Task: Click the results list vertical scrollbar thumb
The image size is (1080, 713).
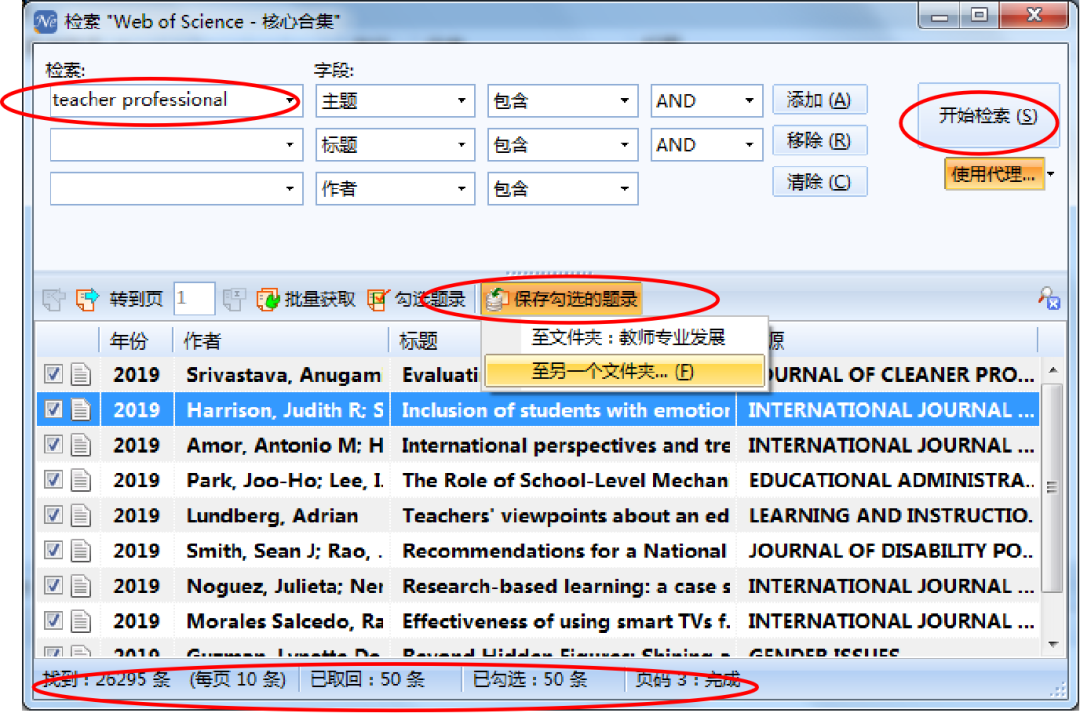Action: (x=1052, y=488)
